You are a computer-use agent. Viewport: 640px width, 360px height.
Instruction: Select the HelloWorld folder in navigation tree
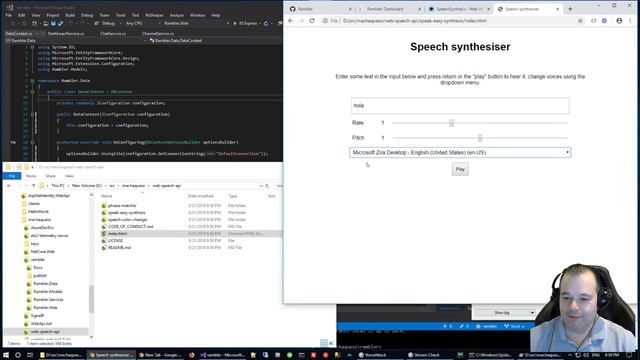(38, 211)
